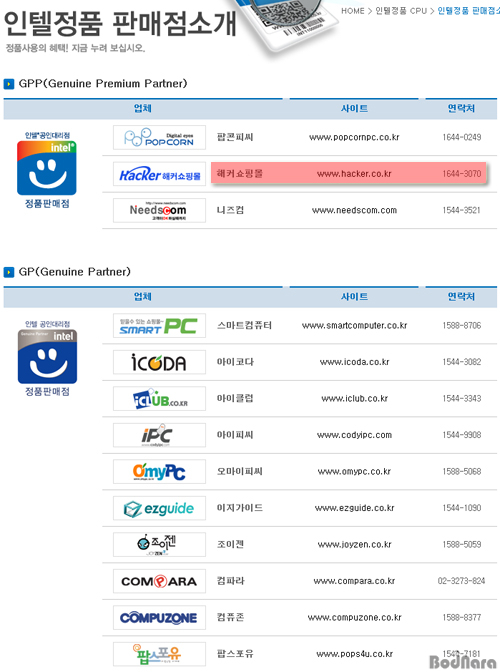The width and height of the screenshot is (500, 672).
Task: Open the Smart PC logo
Action: tap(159, 326)
